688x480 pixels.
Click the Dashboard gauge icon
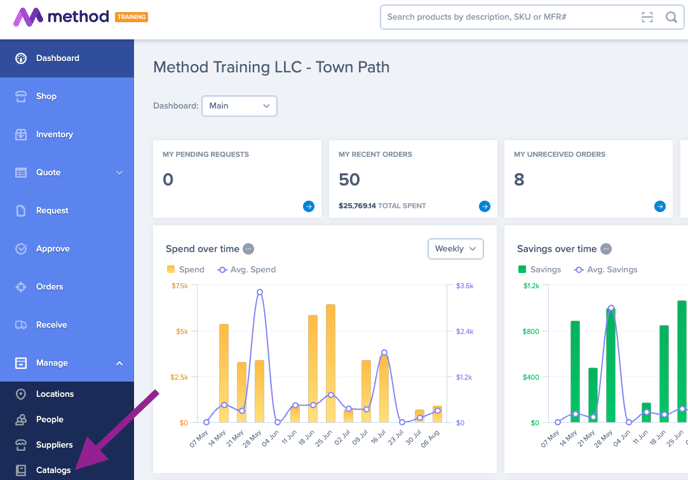click(x=21, y=58)
